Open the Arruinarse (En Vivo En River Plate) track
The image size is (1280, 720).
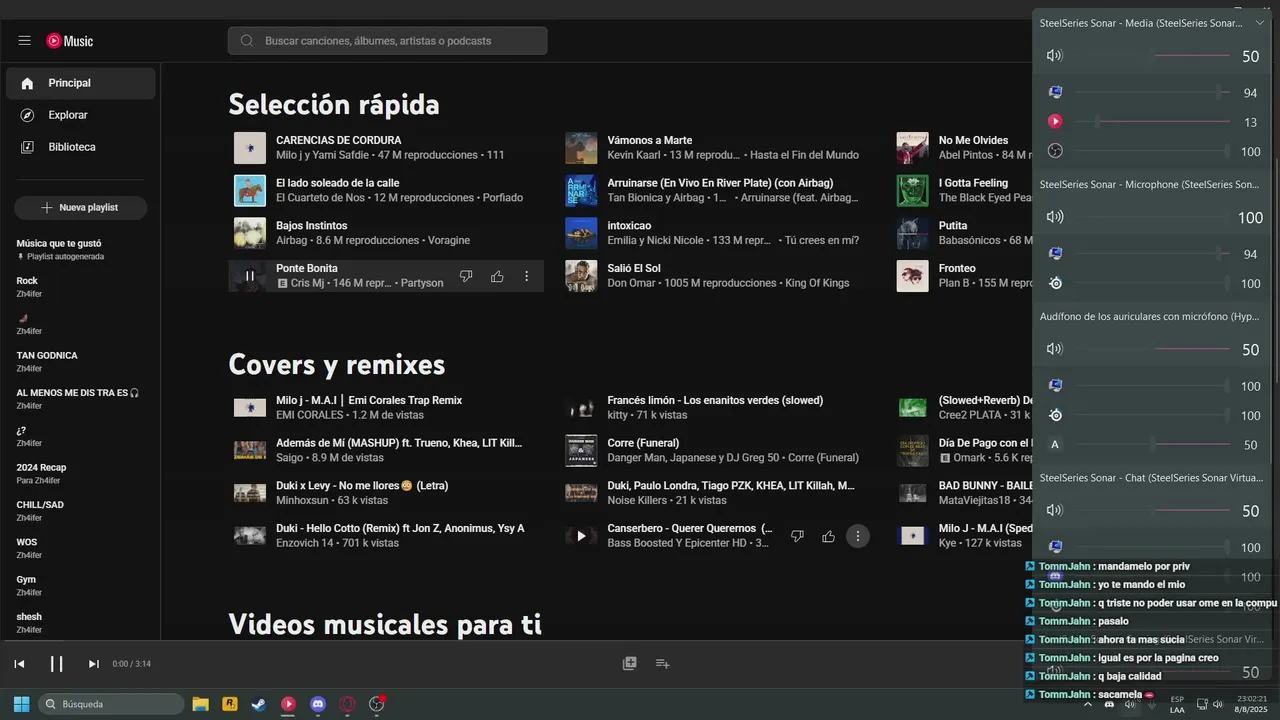pyautogui.click(x=720, y=183)
